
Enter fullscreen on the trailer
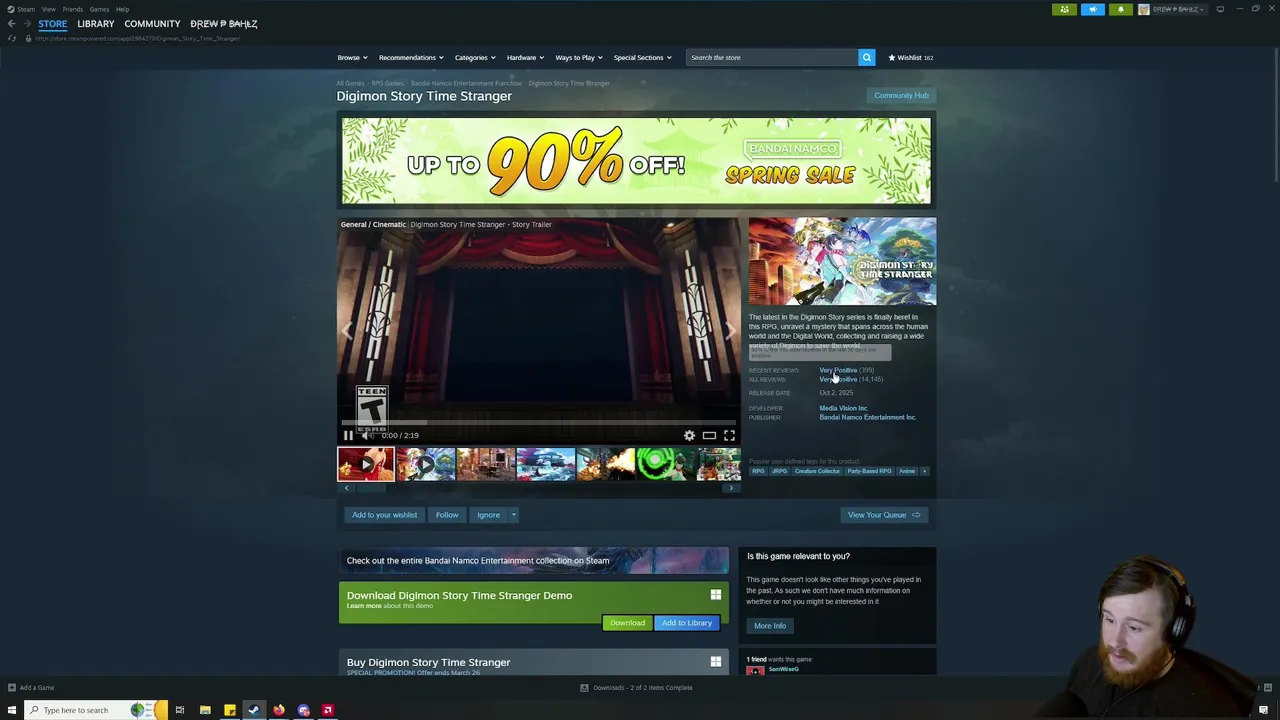point(729,435)
